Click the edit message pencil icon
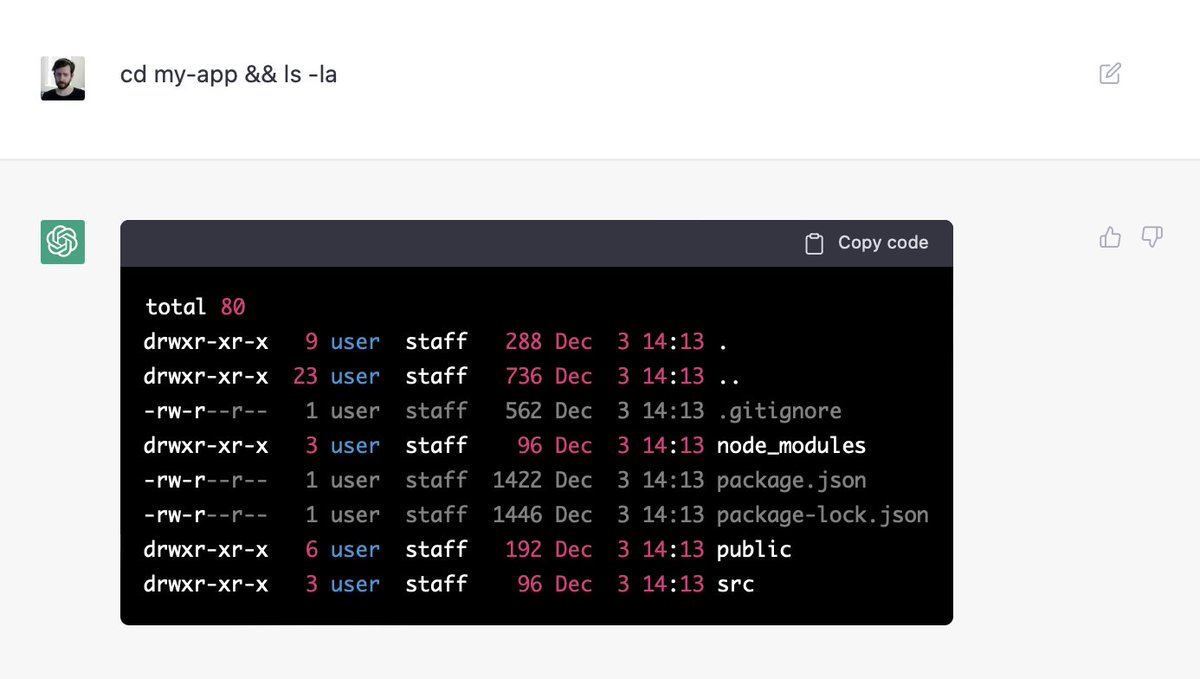 (x=1110, y=73)
